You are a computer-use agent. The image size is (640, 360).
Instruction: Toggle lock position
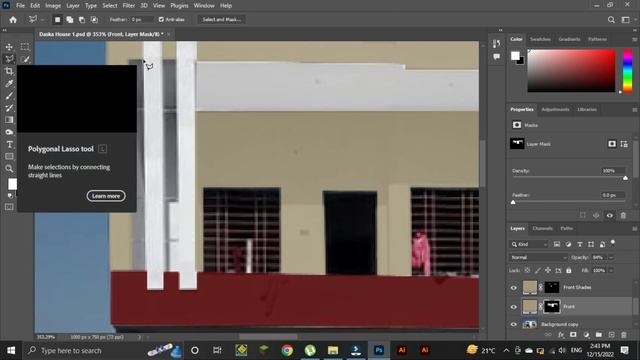[x=548, y=270]
